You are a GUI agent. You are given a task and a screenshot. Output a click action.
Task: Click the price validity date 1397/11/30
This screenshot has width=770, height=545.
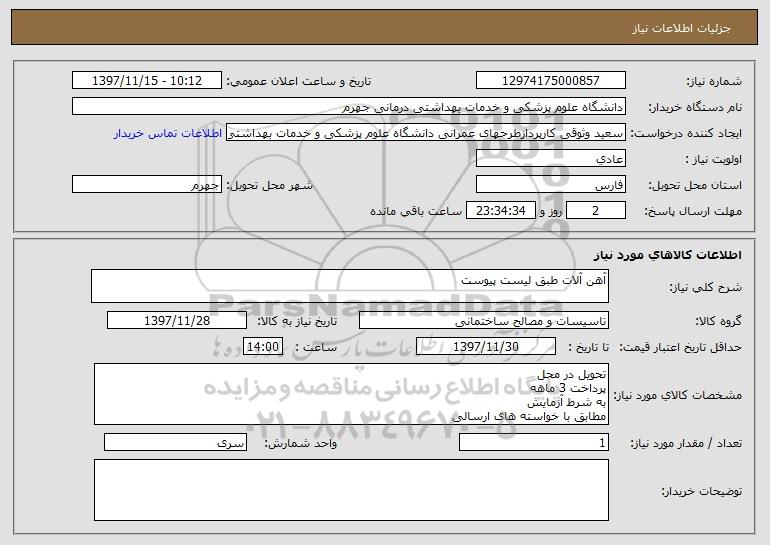(486, 347)
